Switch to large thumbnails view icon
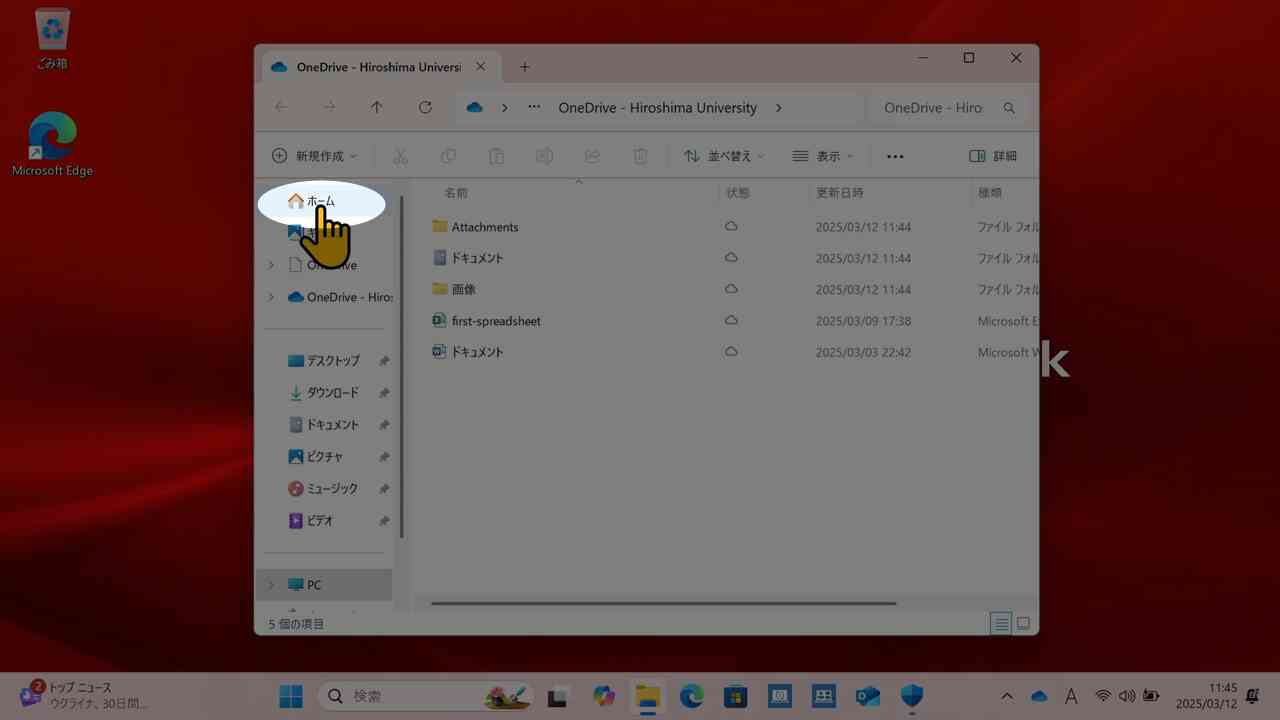The width and height of the screenshot is (1280, 720). click(1023, 624)
